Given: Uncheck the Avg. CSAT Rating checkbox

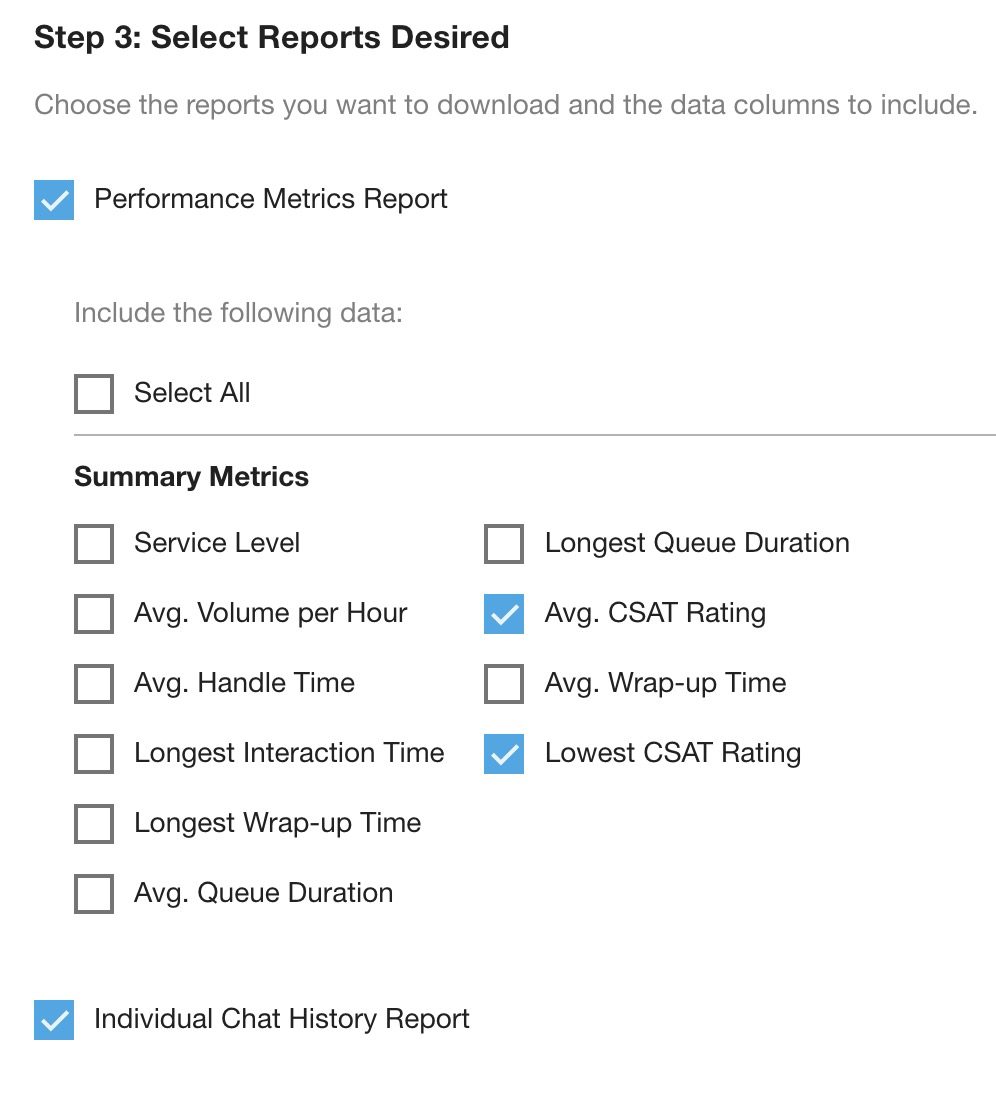Looking at the screenshot, I should [x=504, y=614].
